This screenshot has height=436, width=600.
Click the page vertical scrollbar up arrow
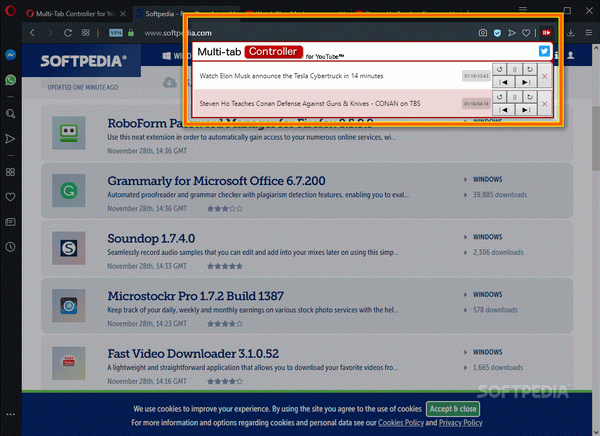click(x=596, y=48)
